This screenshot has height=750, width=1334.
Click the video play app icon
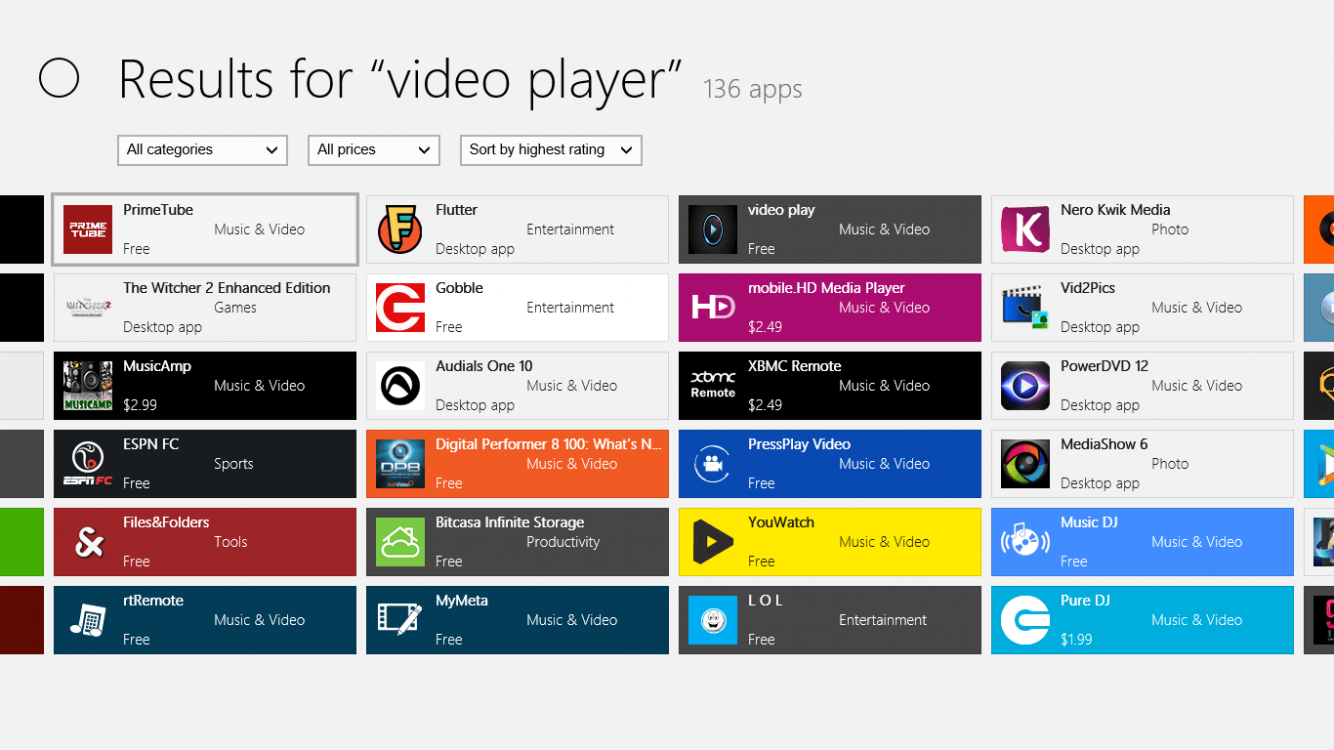click(x=713, y=230)
